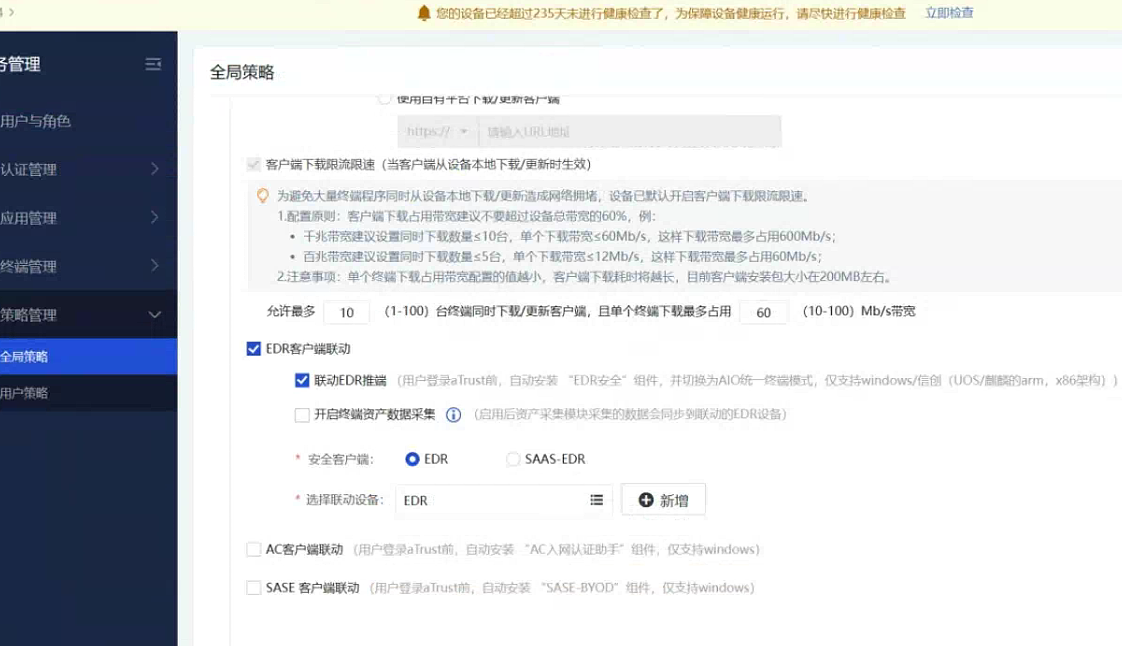Uncheck the EDR客户端联动 checkbox

[x=252, y=349]
